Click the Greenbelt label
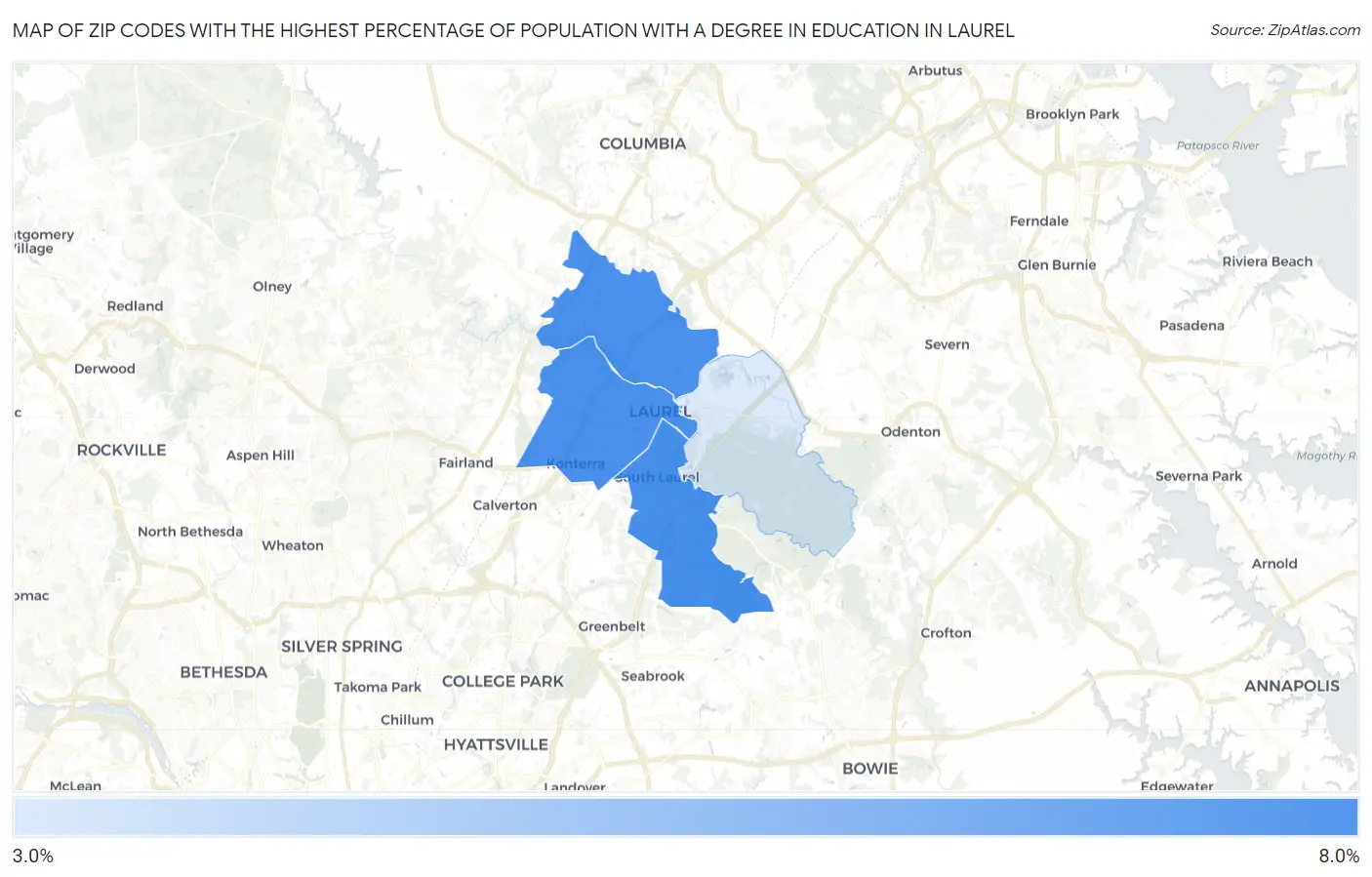Screen dimensions: 1372x877 pos(612,626)
